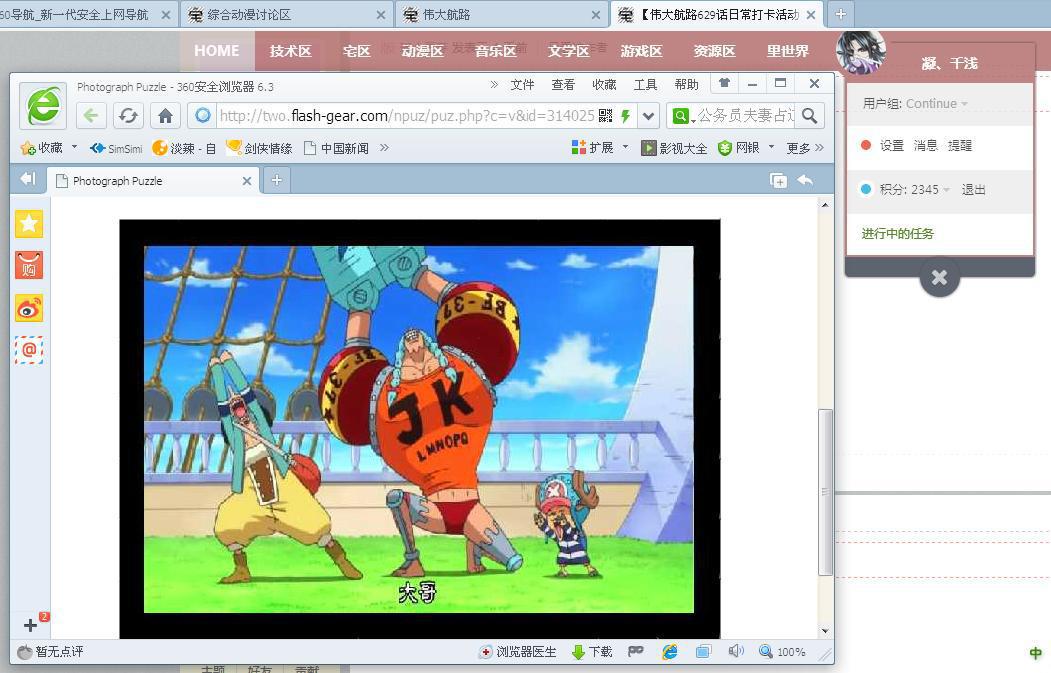
Task: Click the 100% zoom level control
Action: [x=782, y=652]
